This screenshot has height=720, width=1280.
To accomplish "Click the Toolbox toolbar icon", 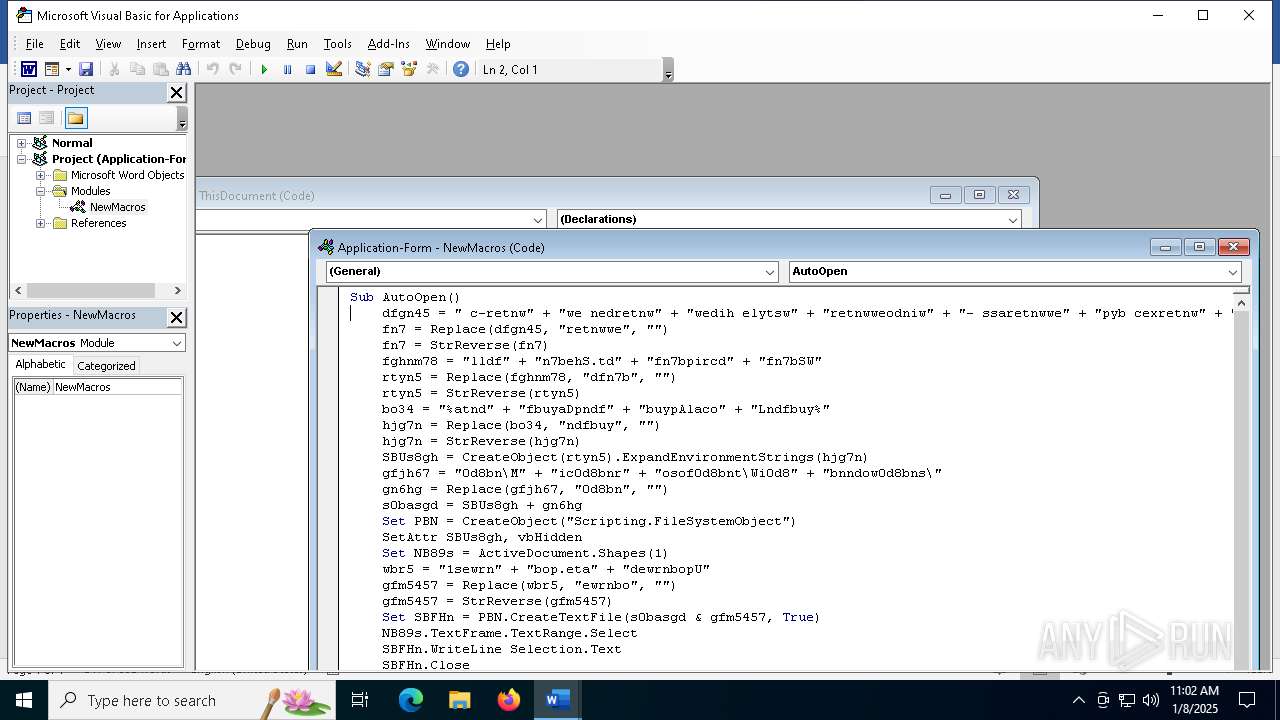I will coord(432,69).
